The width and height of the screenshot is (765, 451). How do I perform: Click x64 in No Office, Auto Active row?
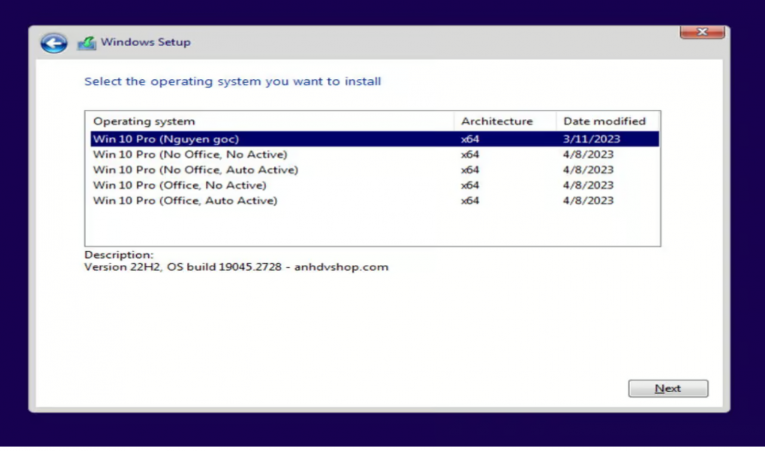470,170
